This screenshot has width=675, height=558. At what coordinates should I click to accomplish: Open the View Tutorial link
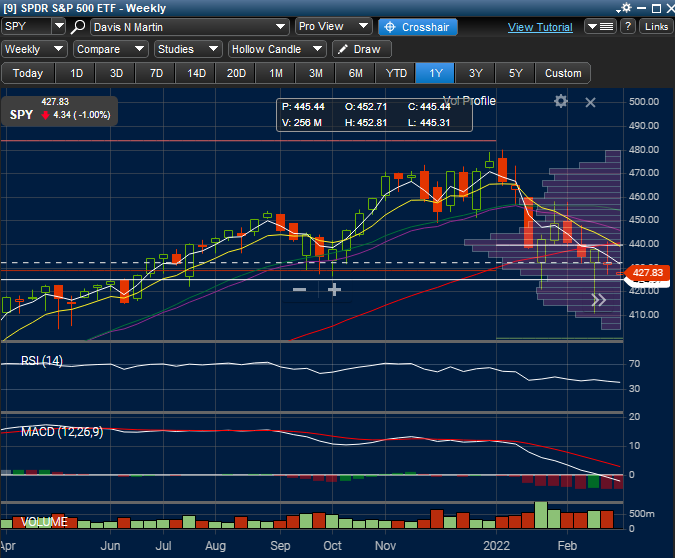(x=540, y=27)
